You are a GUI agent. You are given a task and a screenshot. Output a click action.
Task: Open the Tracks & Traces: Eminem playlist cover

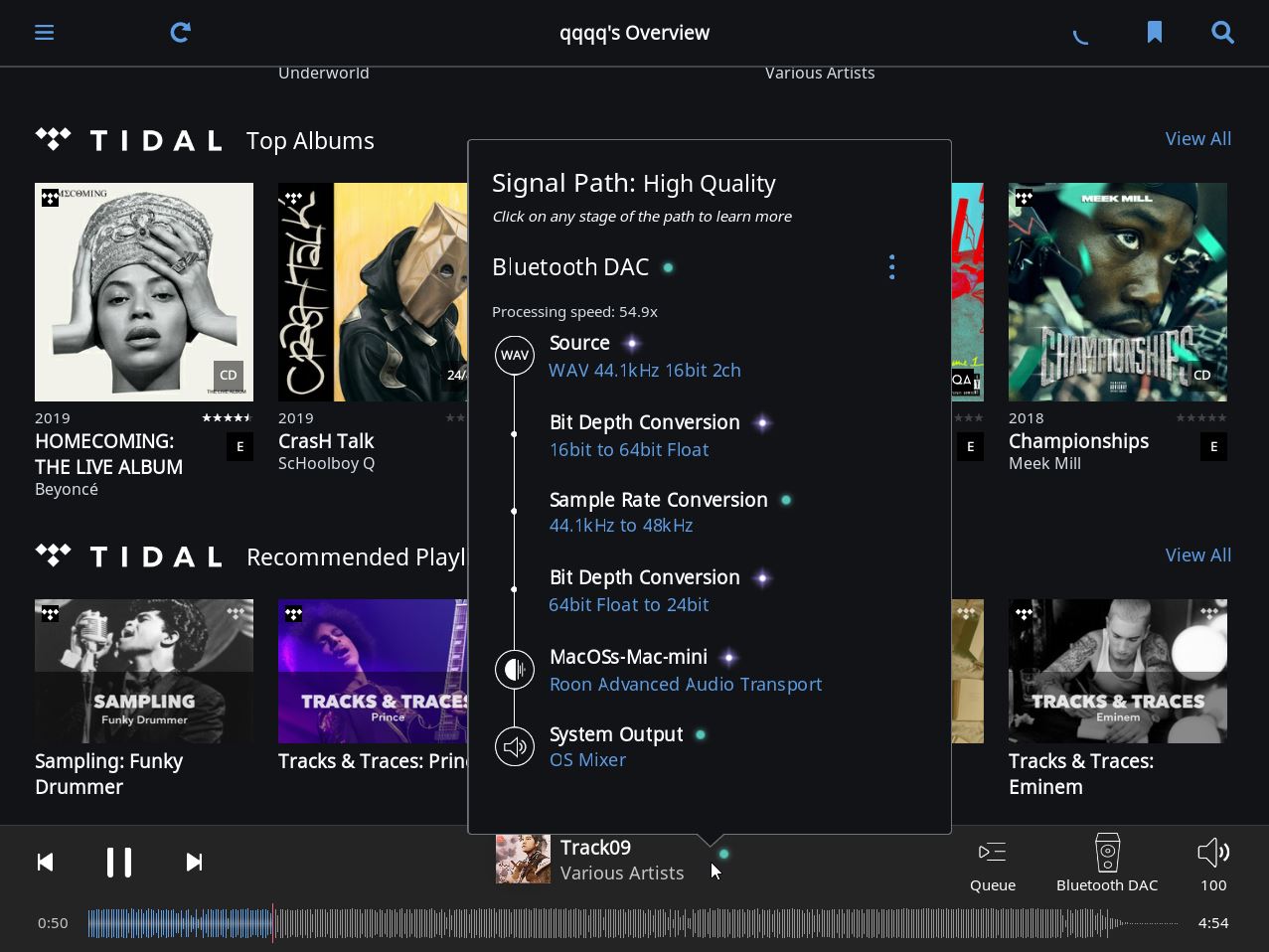[1118, 671]
